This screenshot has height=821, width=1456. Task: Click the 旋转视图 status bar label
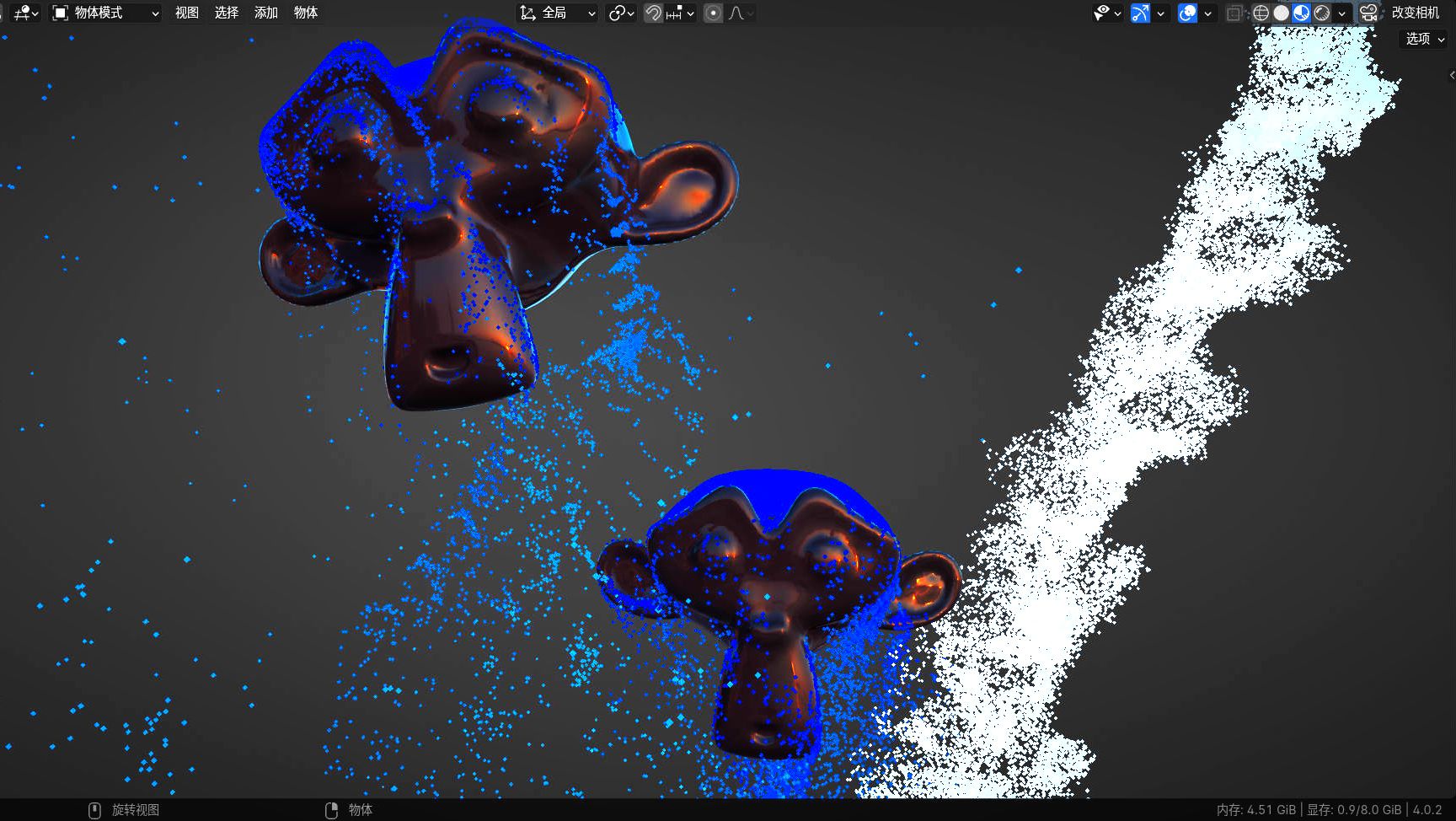tap(136, 810)
